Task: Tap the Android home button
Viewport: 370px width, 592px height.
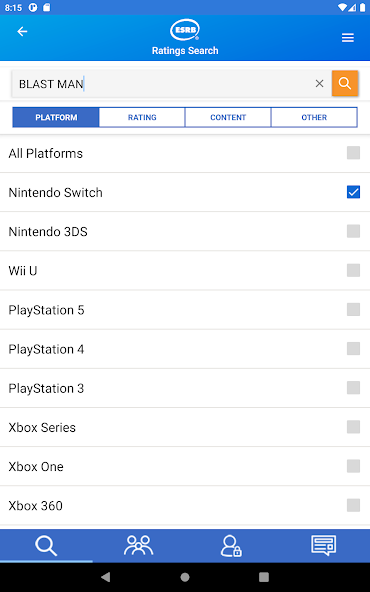Action: [185, 577]
